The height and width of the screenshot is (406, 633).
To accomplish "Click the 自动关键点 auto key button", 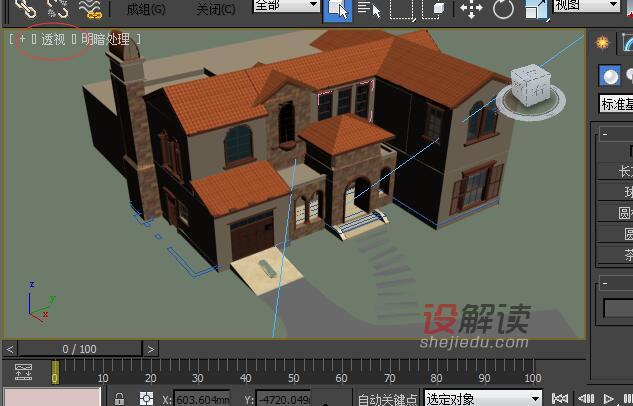I will [x=388, y=398].
